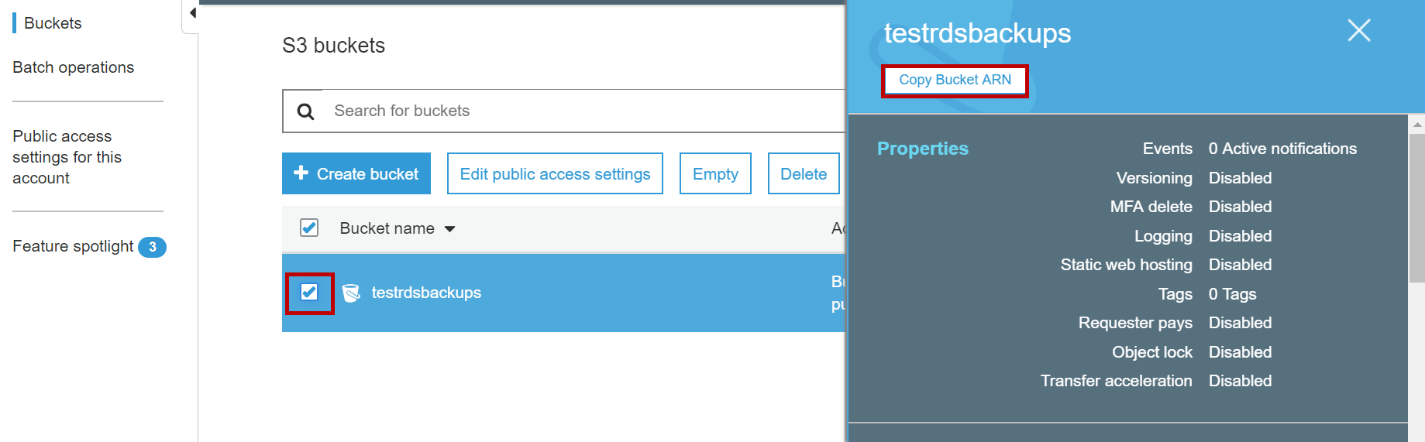
Task: Open Public access settings for this account
Action: click(67, 157)
